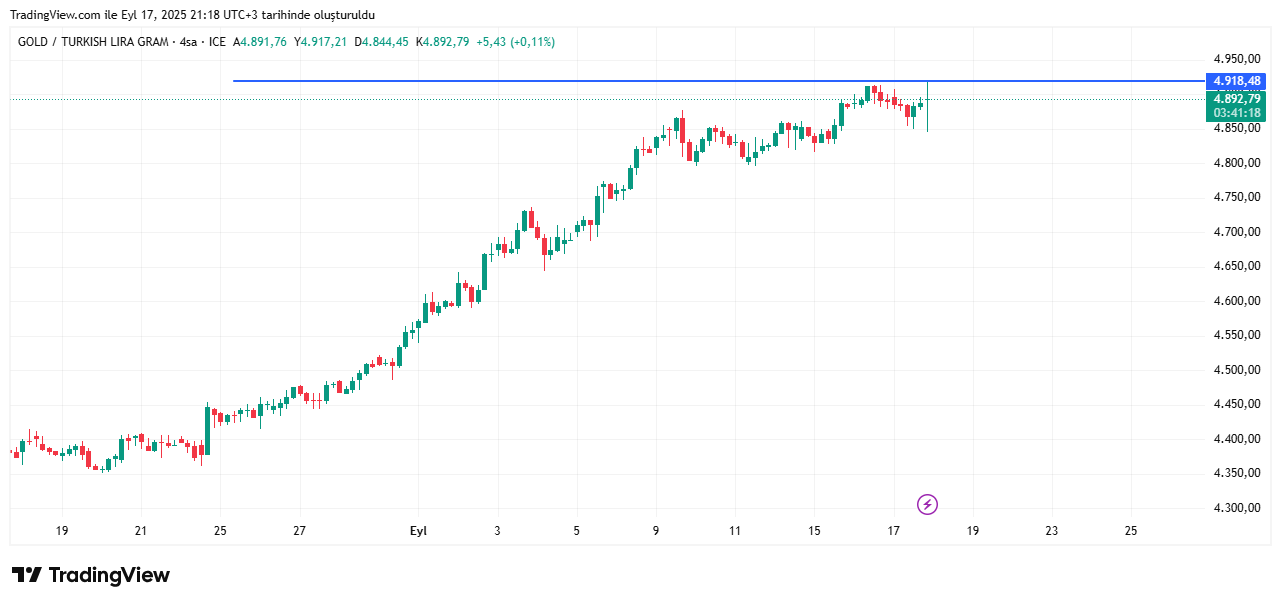The image size is (1281, 605).
Task: Click the blue 4.918,48 price label
Action: coord(1237,81)
